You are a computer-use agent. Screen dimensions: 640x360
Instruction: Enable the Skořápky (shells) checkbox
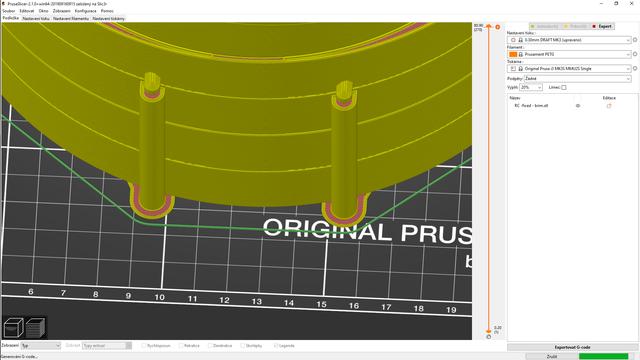coord(242,346)
